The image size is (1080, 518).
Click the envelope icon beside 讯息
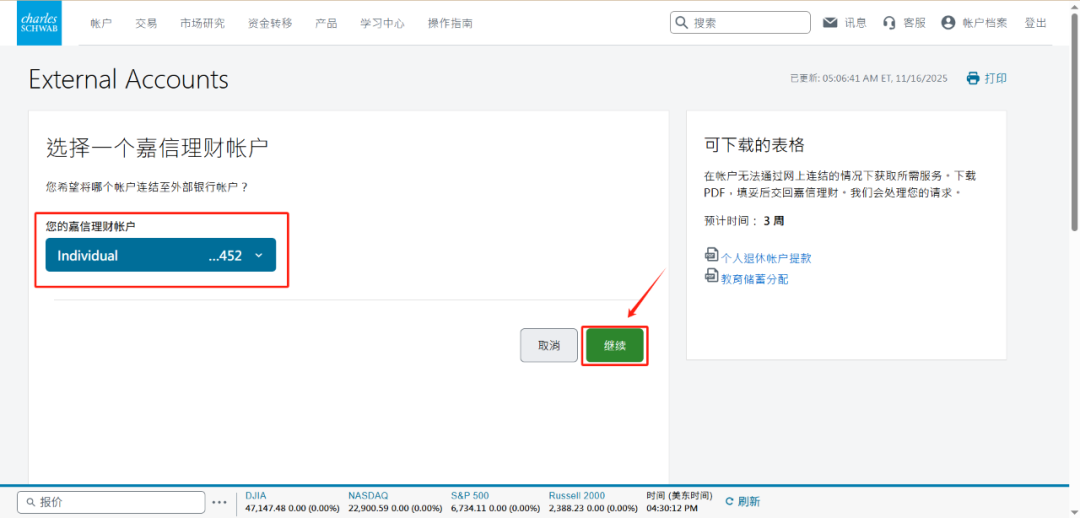(830, 23)
